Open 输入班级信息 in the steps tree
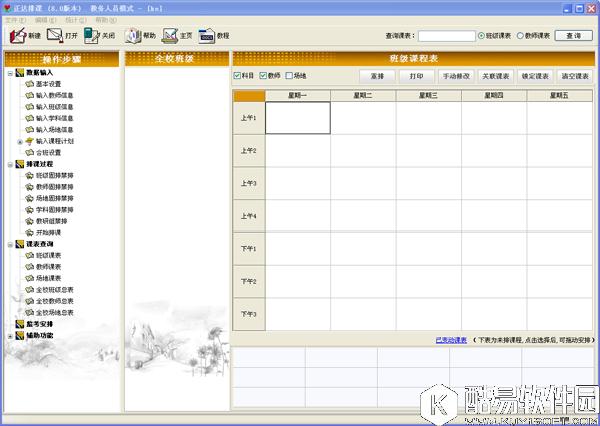The height and width of the screenshot is (426, 600). pos(54,107)
